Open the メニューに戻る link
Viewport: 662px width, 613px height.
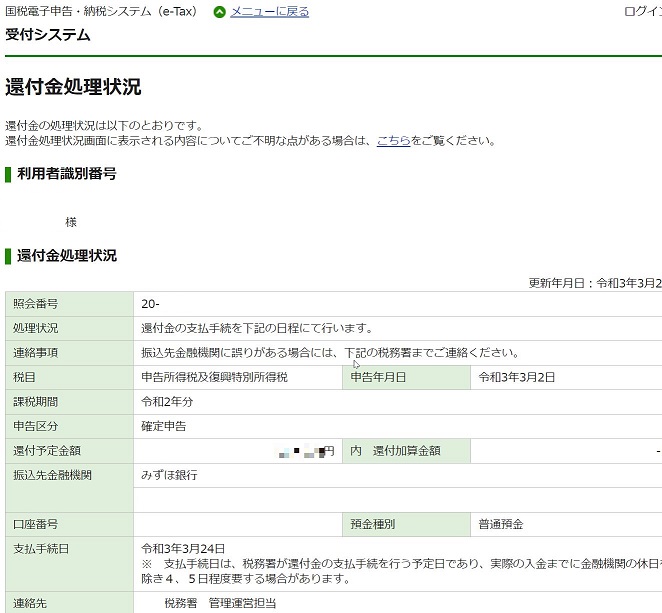[x=269, y=12]
